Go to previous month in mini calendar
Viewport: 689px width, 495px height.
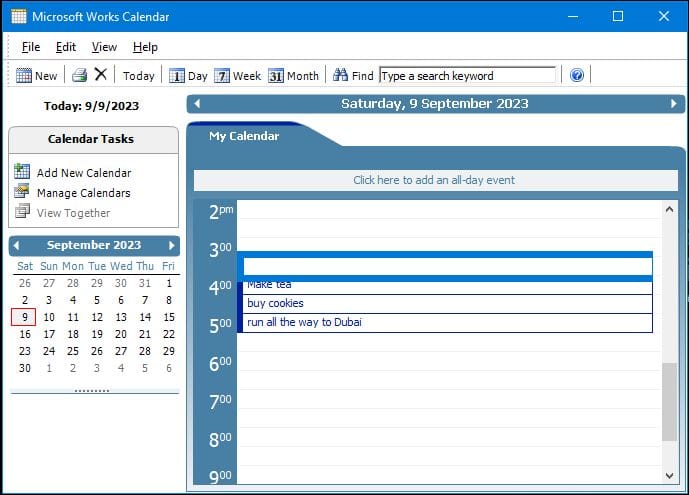click(x=17, y=245)
